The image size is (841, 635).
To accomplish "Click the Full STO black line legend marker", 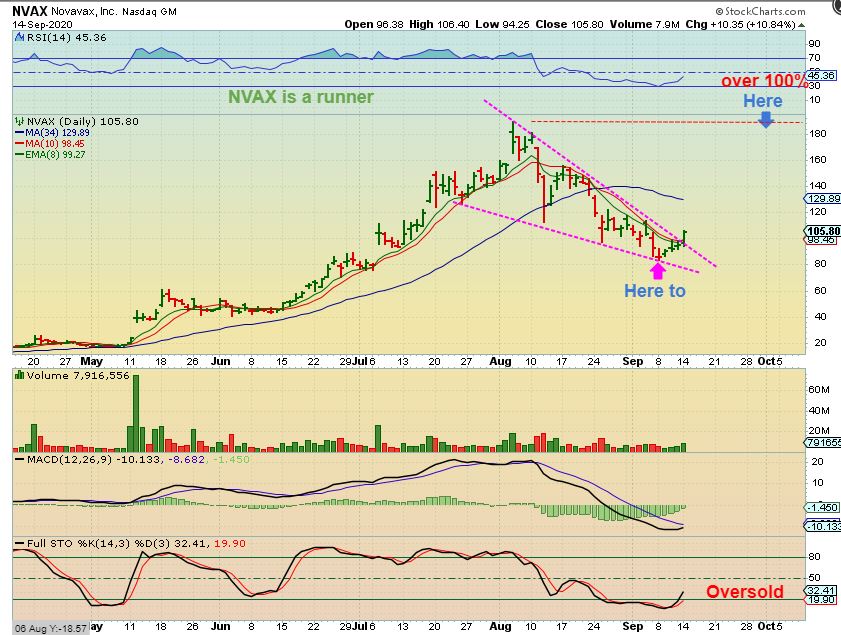I will point(20,543).
